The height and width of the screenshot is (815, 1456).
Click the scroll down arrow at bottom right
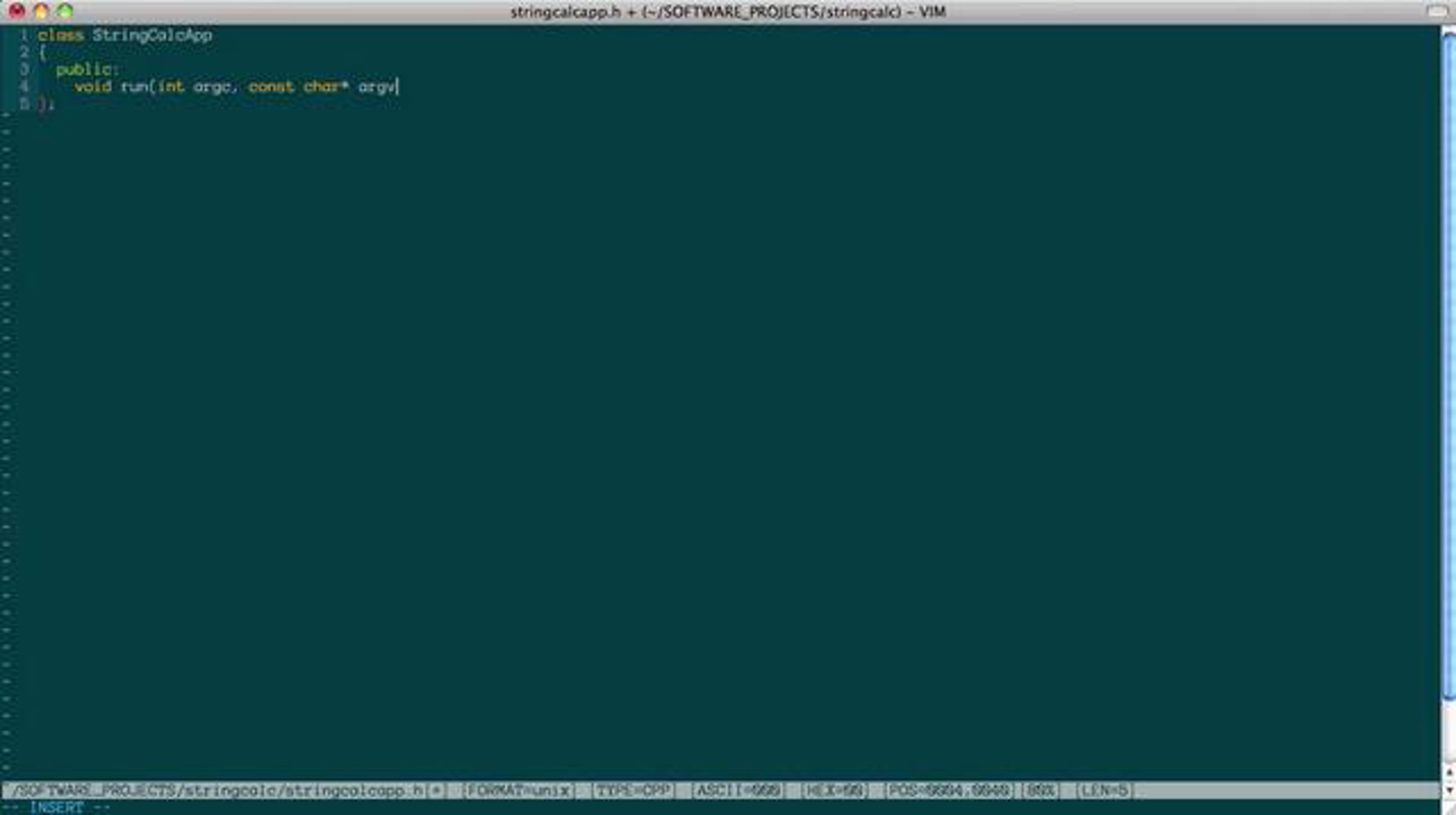pyautogui.click(x=1449, y=790)
